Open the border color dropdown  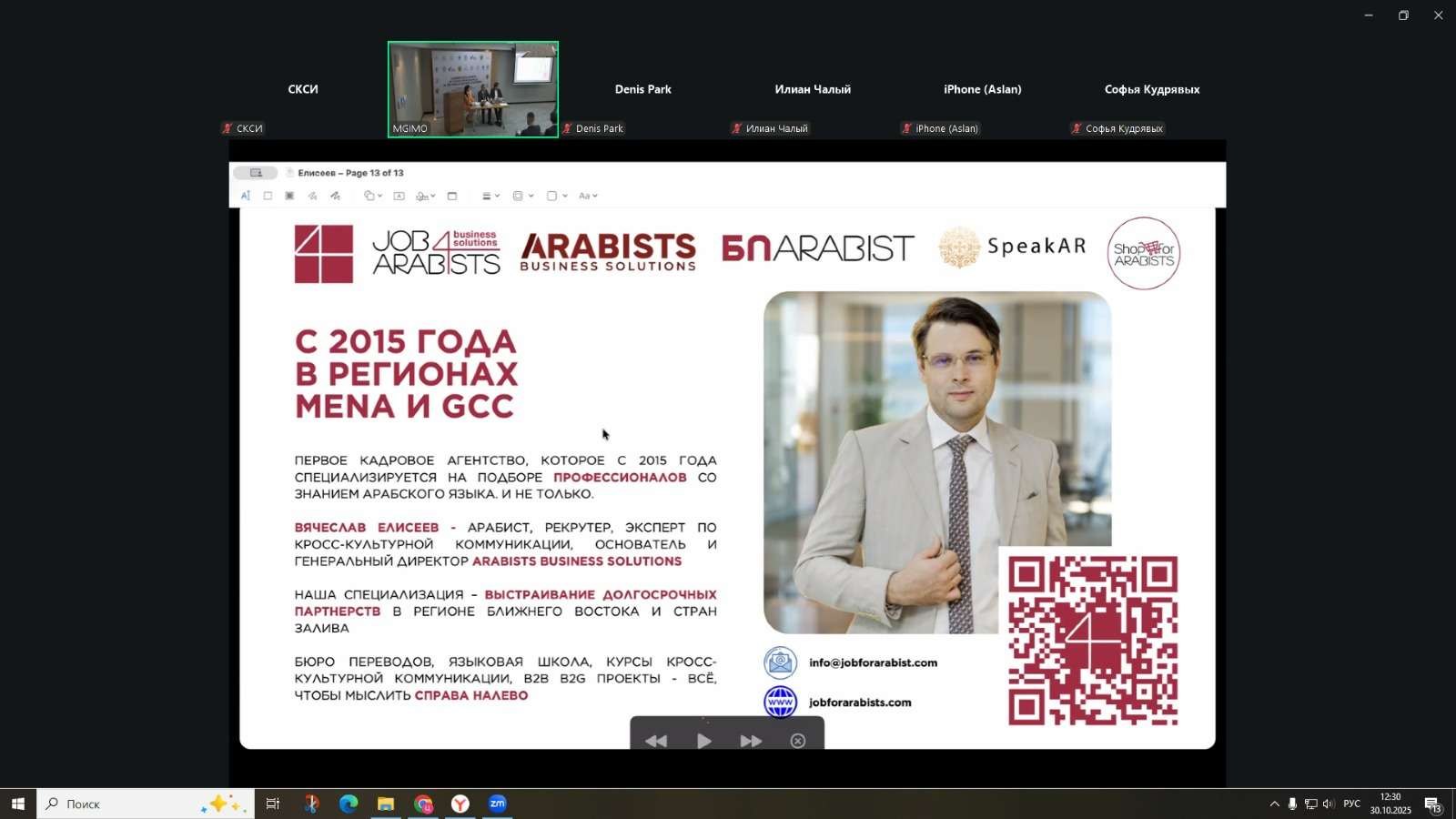coord(522,196)
